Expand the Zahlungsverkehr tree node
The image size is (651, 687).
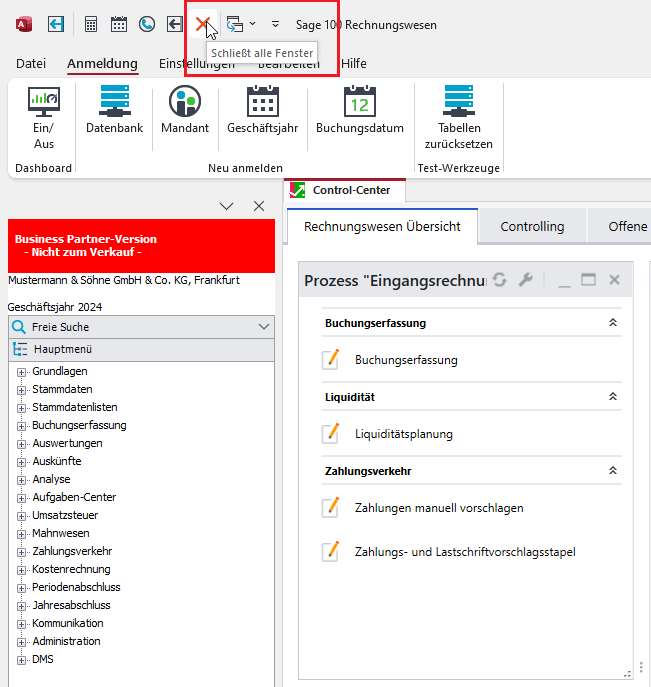tap(22, 551)
